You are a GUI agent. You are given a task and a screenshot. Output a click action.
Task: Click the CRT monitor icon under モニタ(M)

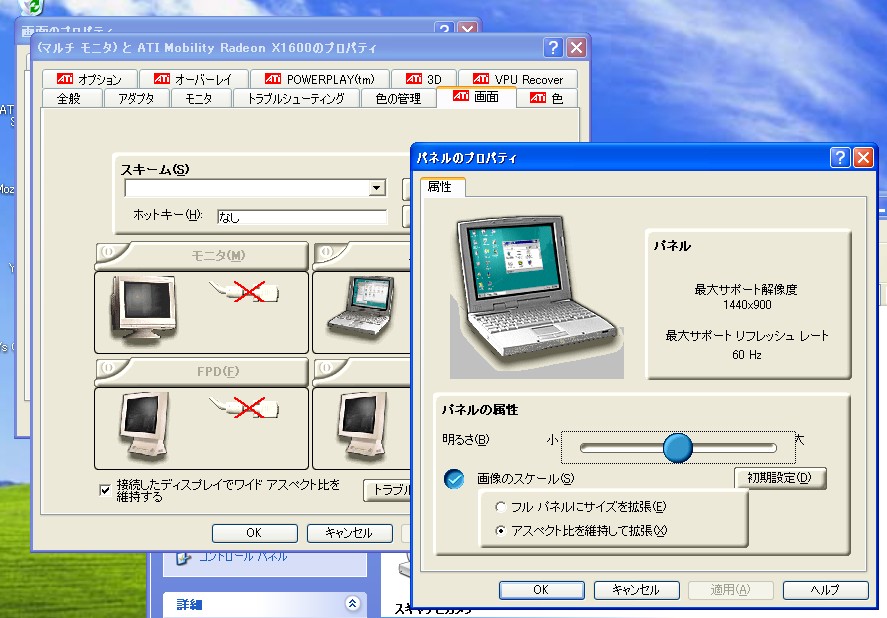pyautogui.click(x=144, y=308)
